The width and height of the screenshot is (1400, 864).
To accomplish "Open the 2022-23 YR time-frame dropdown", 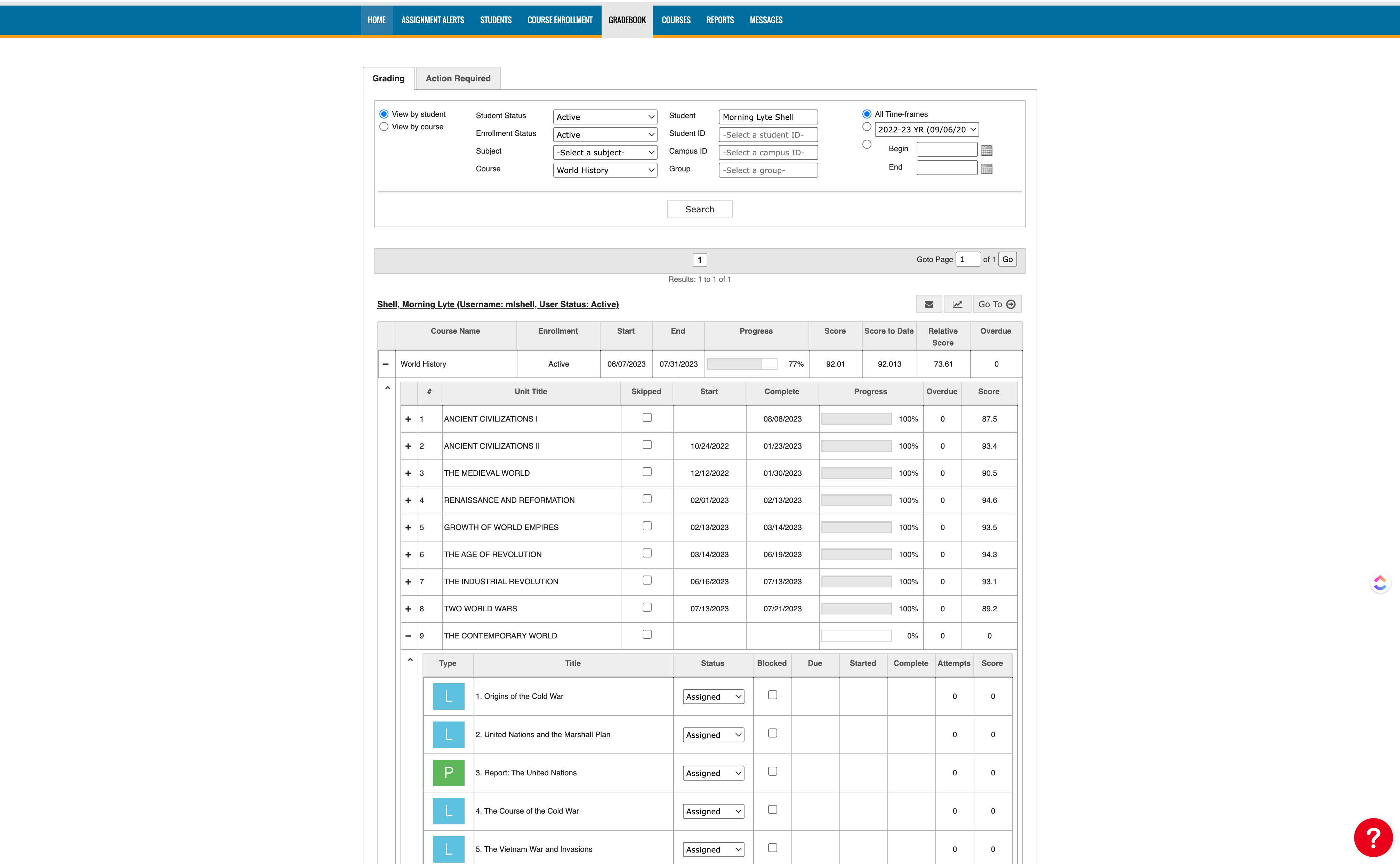I will coord(926,130).
